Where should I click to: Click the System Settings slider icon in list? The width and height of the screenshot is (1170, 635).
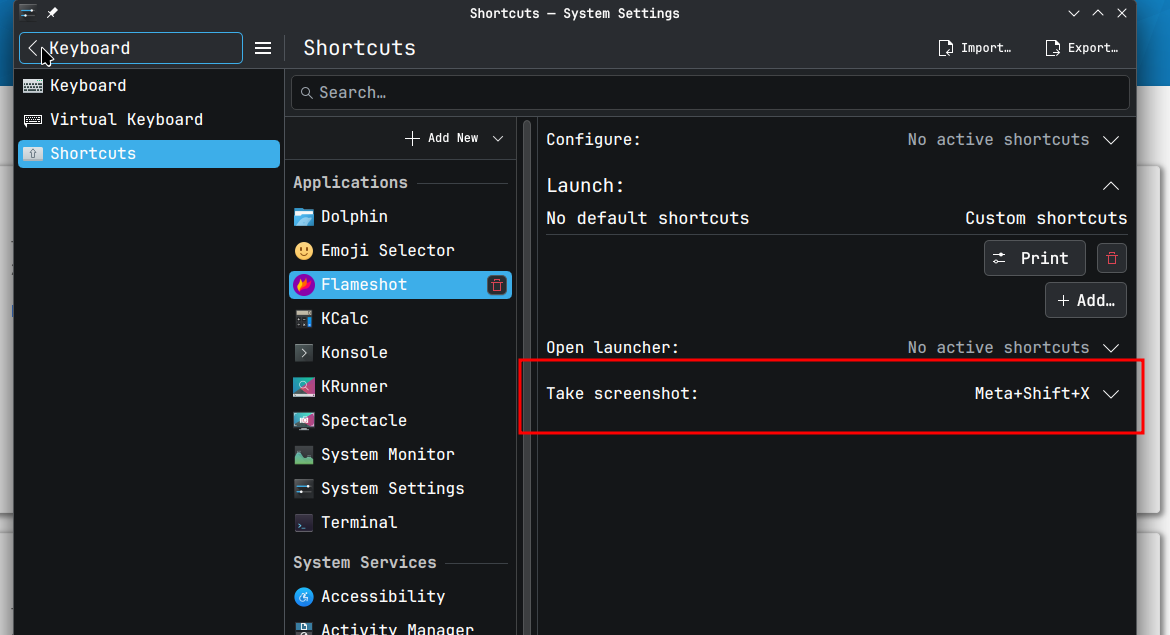304,489
